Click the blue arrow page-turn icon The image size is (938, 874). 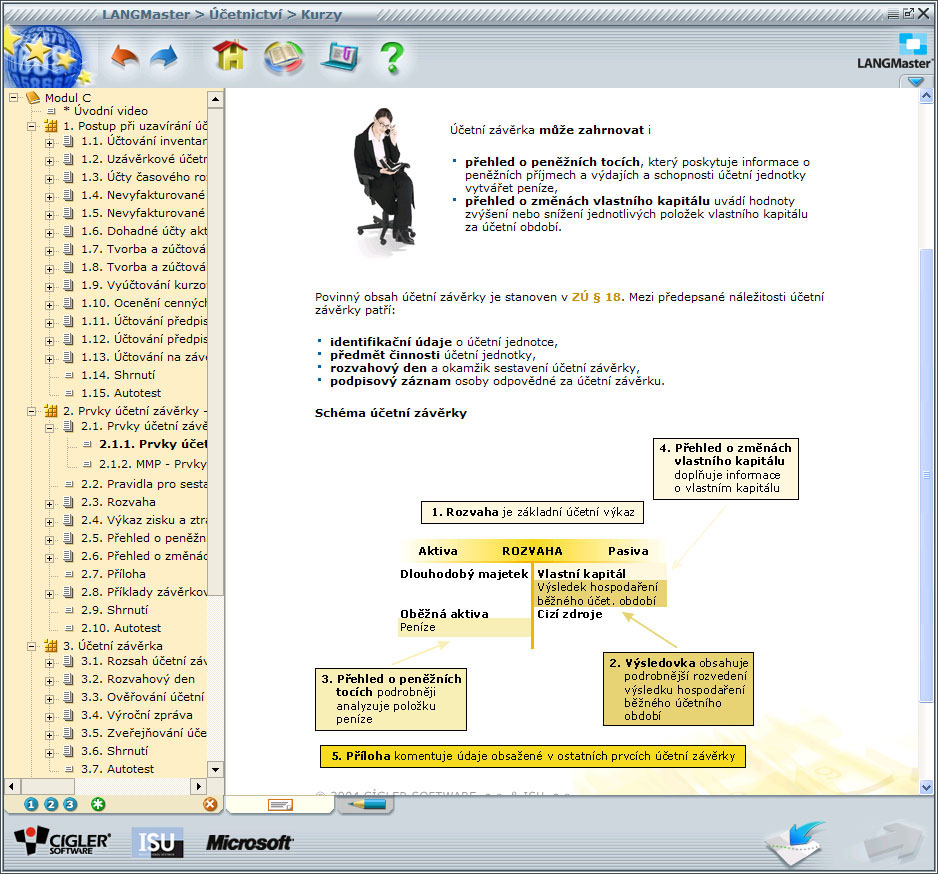[796, 842]
